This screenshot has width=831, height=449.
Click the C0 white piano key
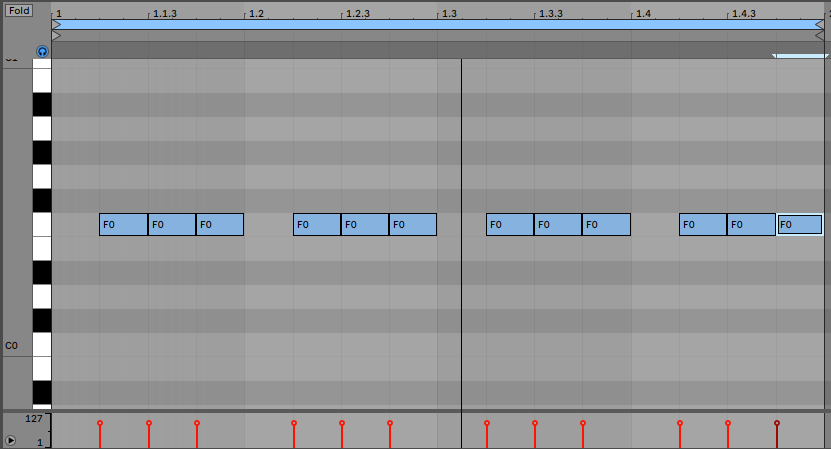coord(42,345)
